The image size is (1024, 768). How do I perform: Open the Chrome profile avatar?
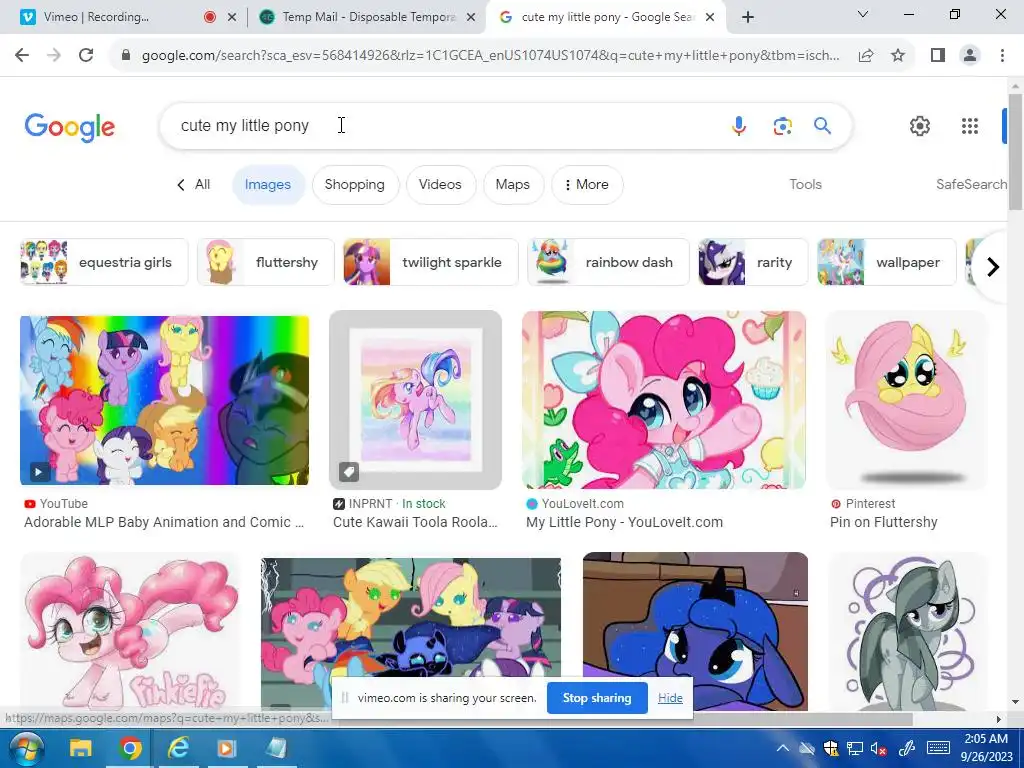[x=970, y=56]
